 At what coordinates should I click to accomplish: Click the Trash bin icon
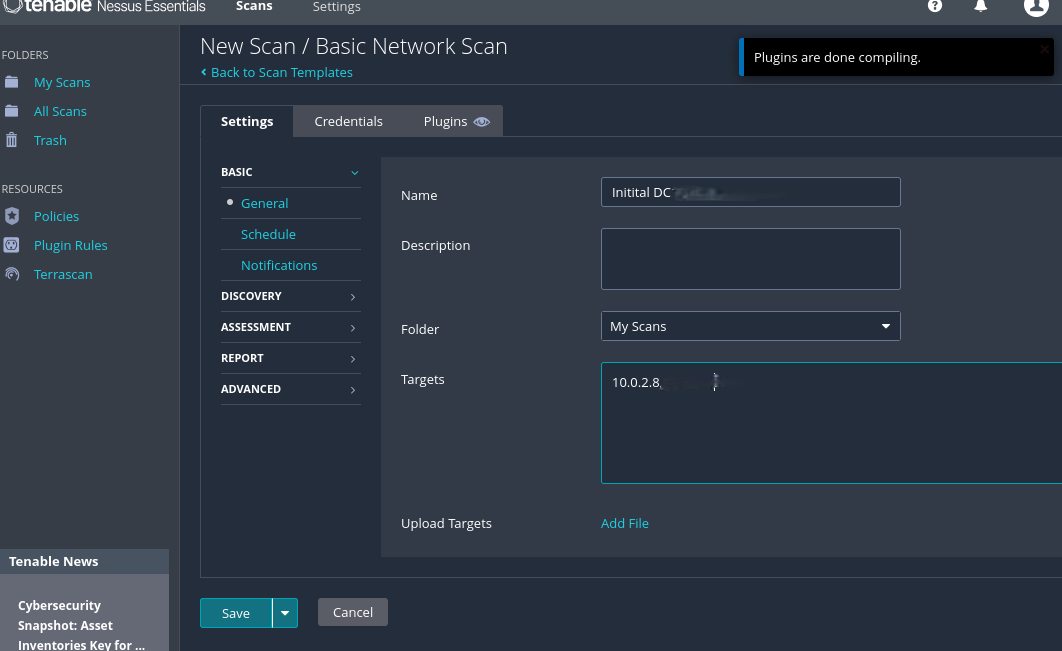pyautogui.click(x=12, y=140)
